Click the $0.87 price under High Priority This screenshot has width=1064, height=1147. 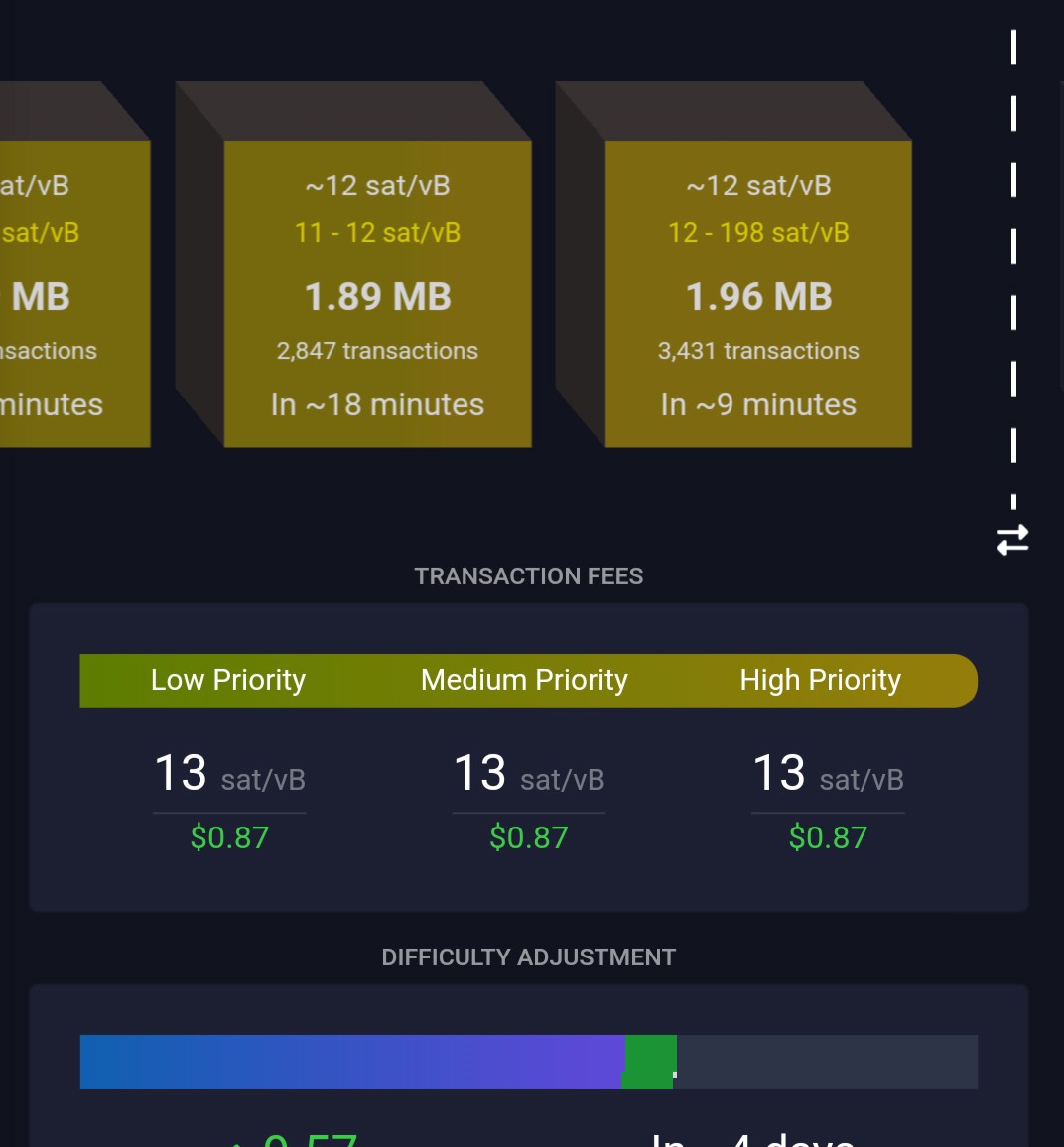827,837
